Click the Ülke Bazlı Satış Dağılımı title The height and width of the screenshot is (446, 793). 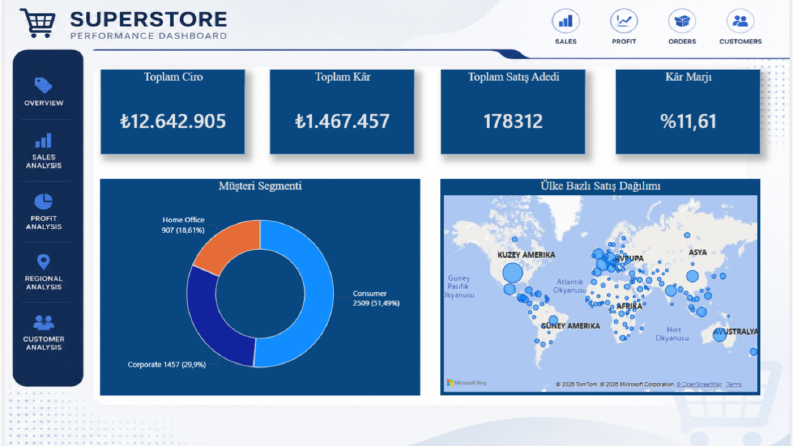tap(600, 186)
